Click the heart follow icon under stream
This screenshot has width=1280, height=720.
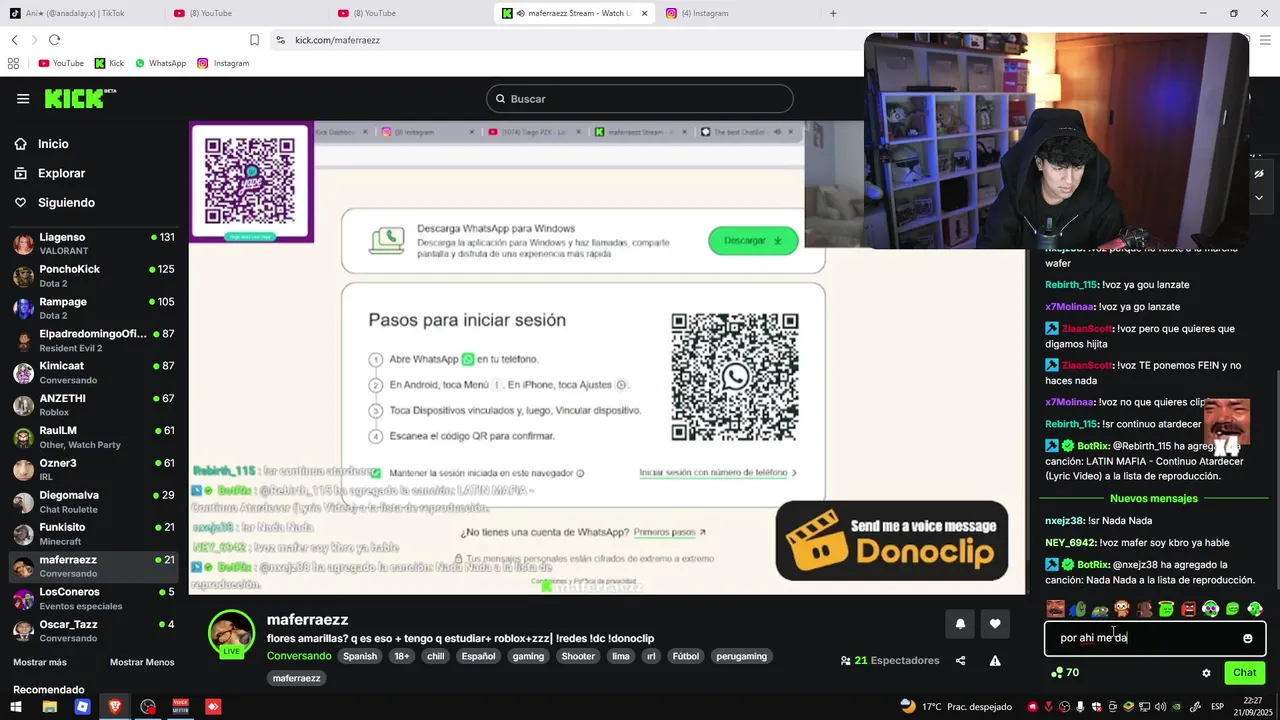(995, 624)
